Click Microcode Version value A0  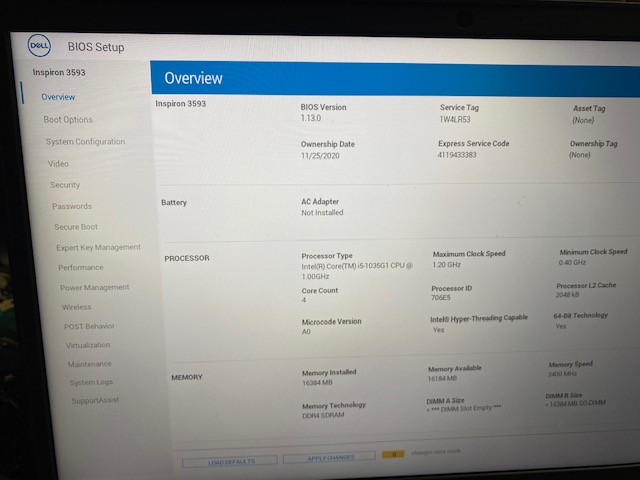[306, 331]
